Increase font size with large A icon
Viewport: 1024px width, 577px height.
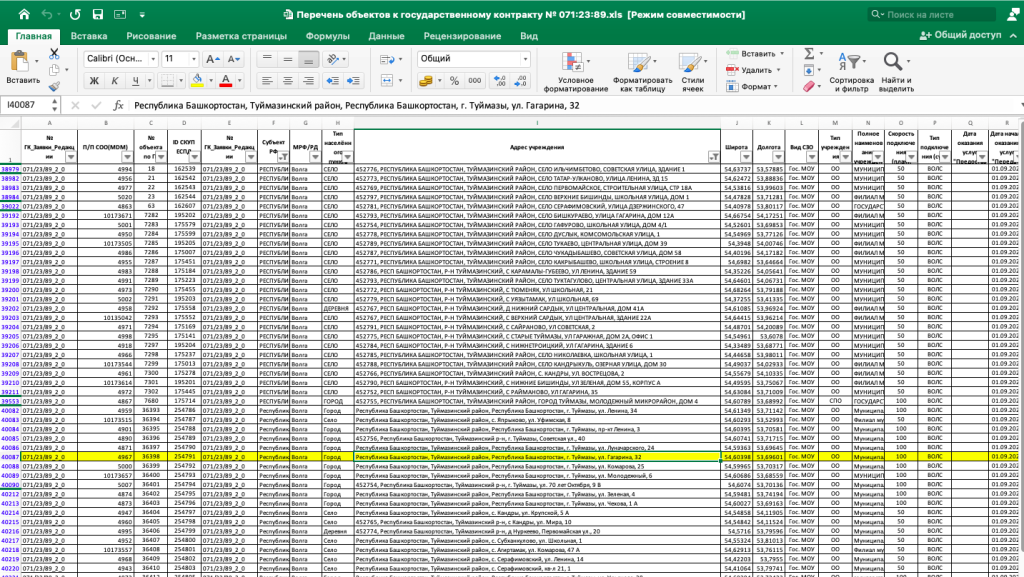[213, 59]
